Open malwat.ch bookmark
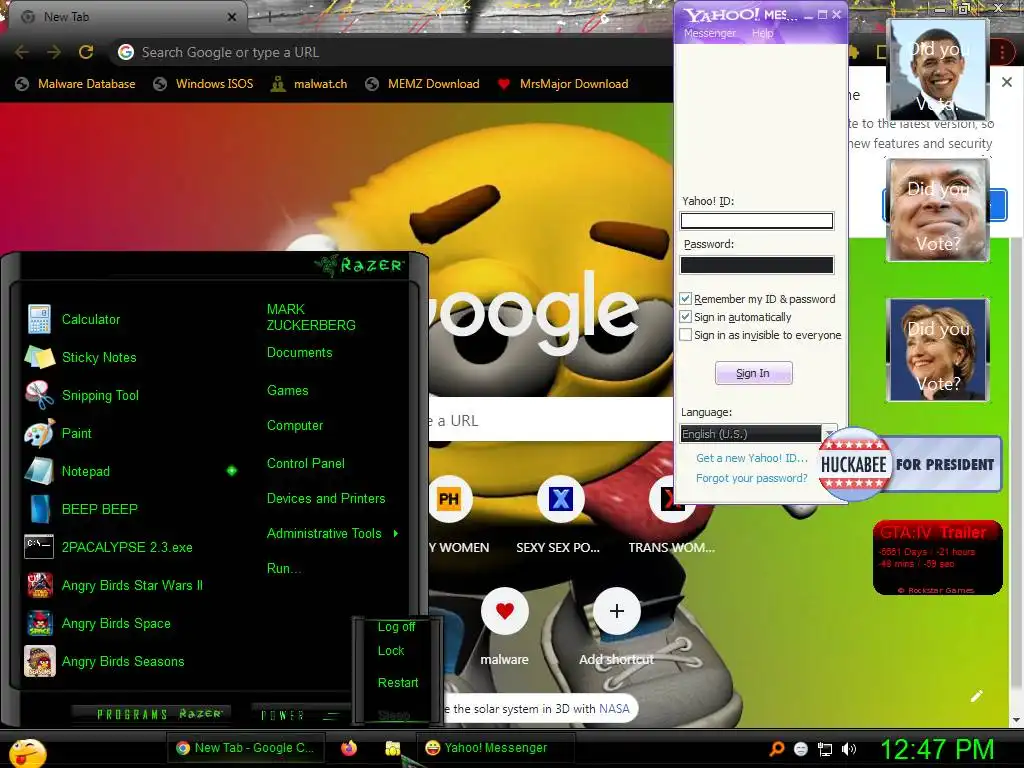Screen dimensions: 1024x768 point(309,84)
